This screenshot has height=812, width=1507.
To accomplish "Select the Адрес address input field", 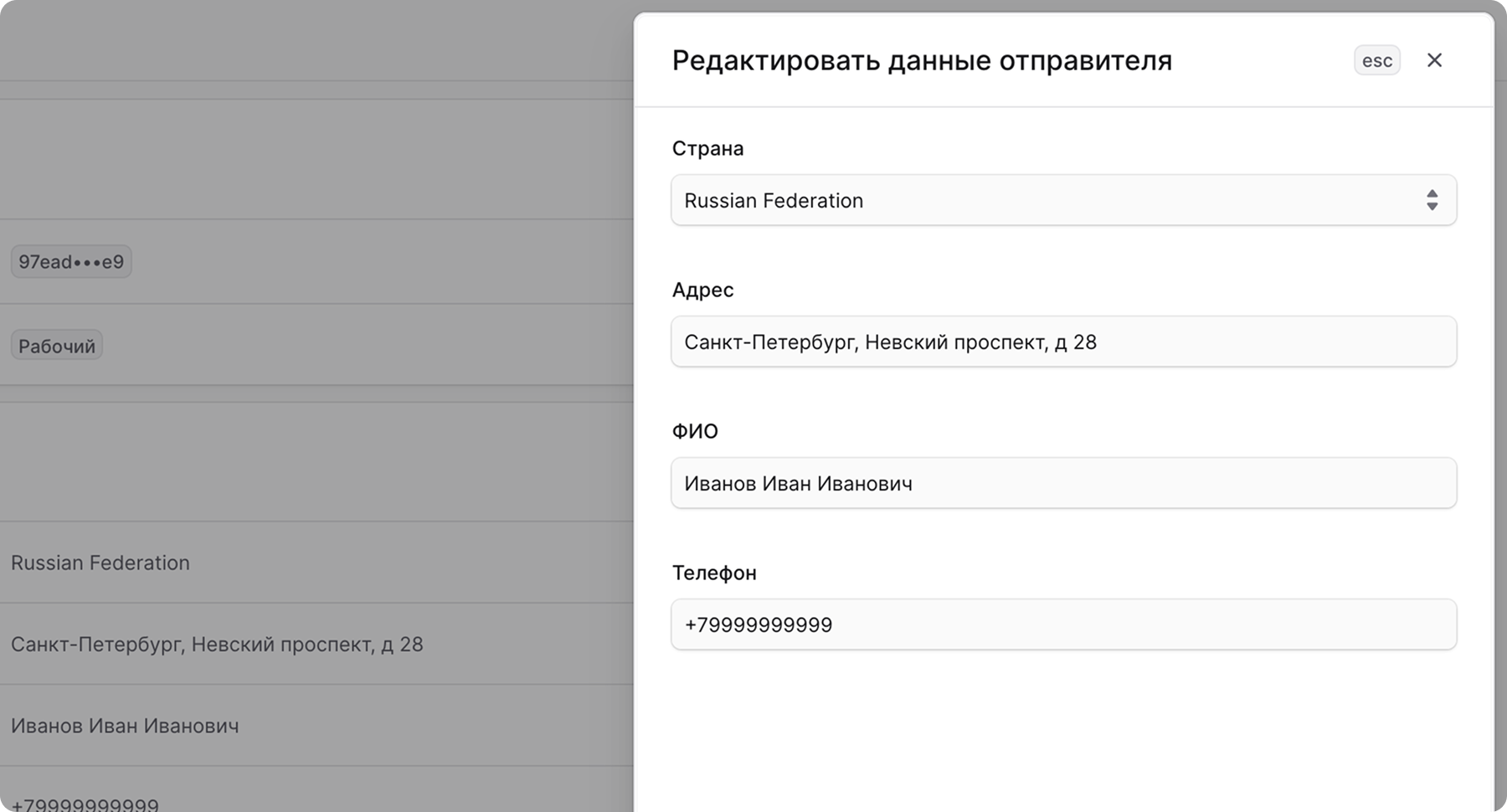I will tap(1063, 342).
